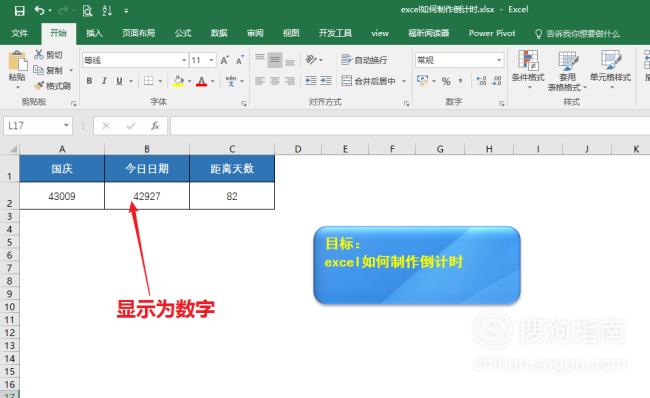Apply the yellow fill color bucket
Image resolution: width=650 pixels, height=398 pixels.
click(178, 81)
